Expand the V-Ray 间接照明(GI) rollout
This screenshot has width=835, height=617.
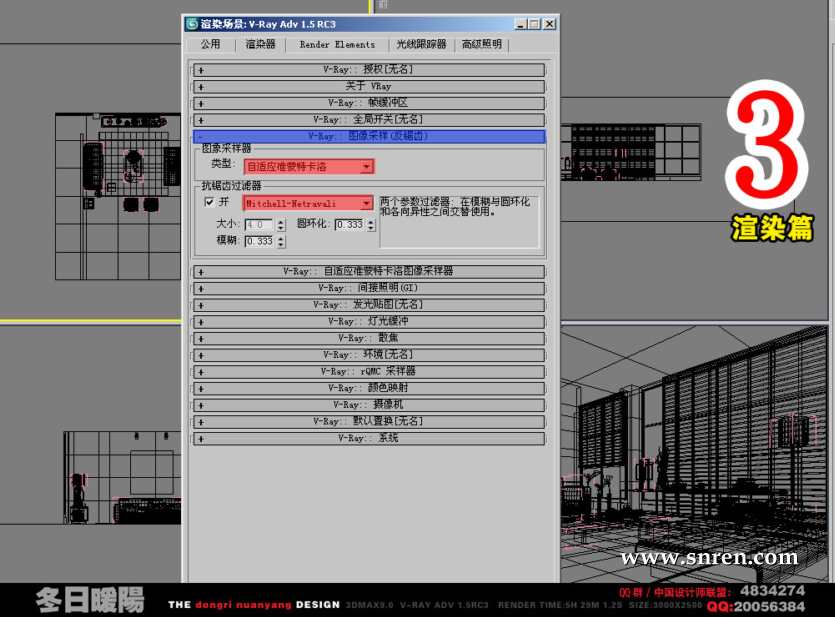[x=369, y=288]
